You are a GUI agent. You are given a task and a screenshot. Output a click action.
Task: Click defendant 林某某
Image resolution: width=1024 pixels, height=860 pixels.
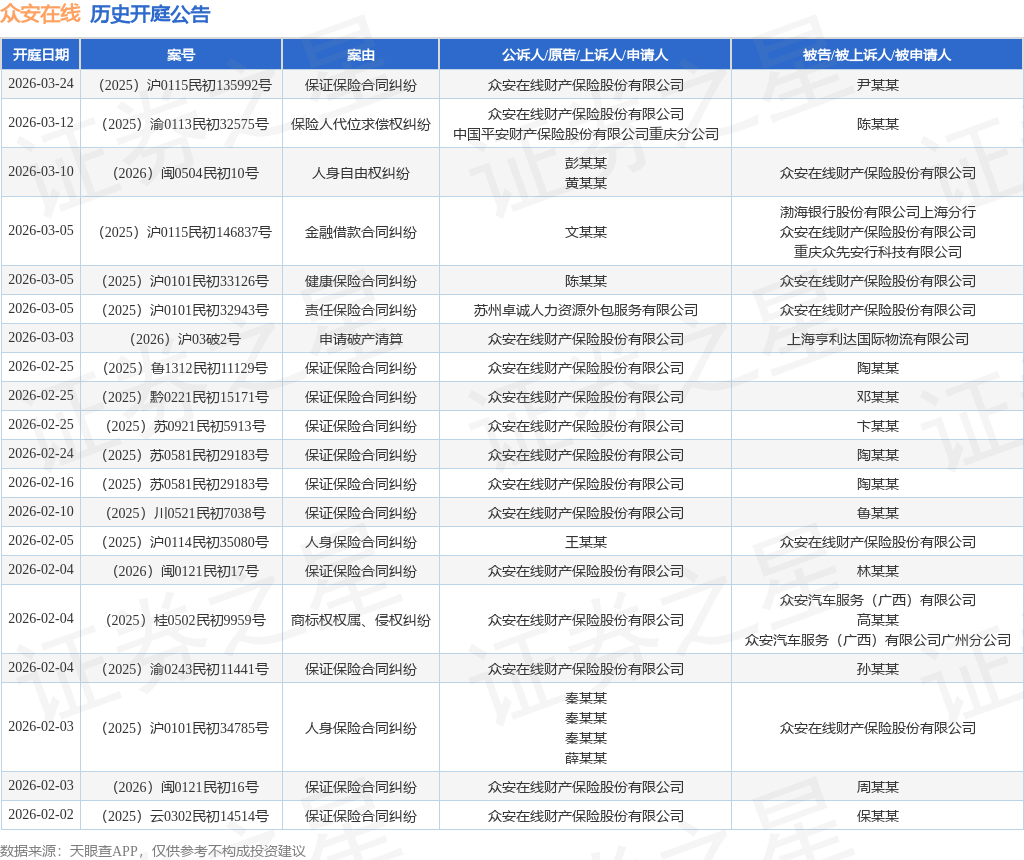click(878, 571)
